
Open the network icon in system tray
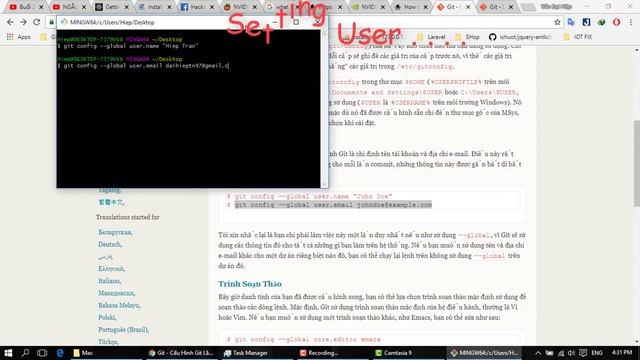[x=561, y=353]
